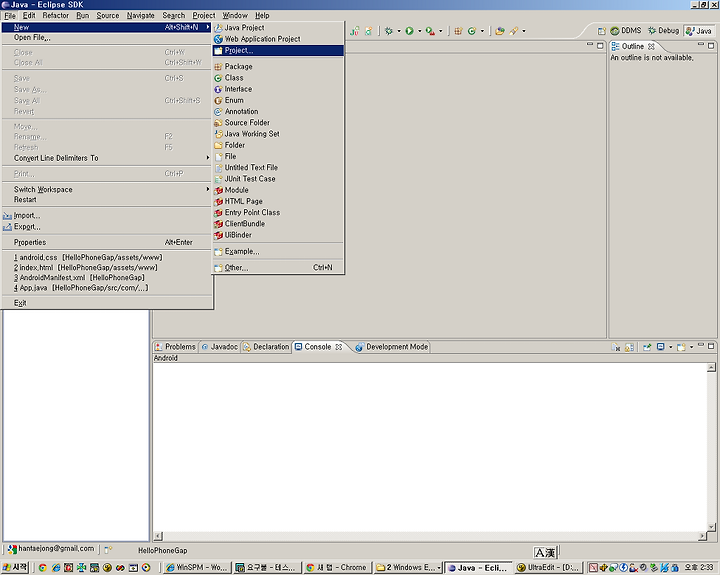
Task: Click the New Java Package toolbar icon
Action: point(458,31)
